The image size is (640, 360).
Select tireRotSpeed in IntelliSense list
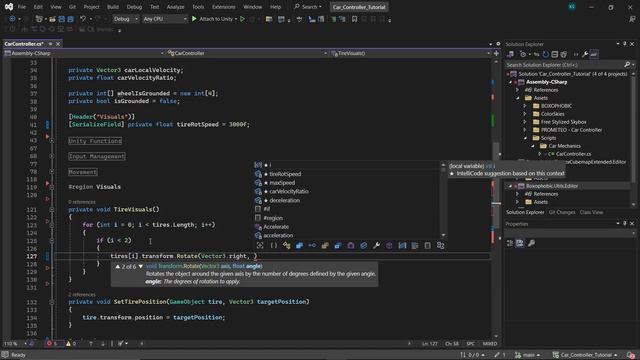click(347, 174)
